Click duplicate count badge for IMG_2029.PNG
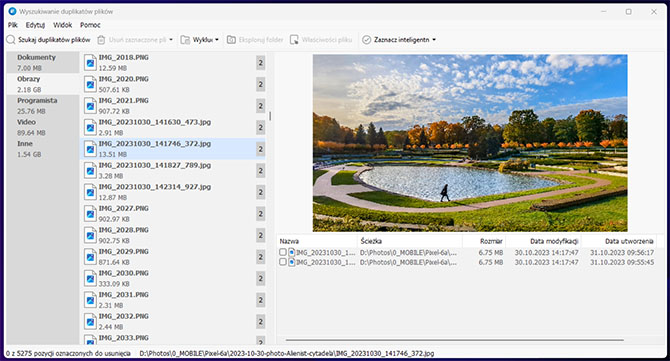This screenshot has width=670, height=361. 261,257
